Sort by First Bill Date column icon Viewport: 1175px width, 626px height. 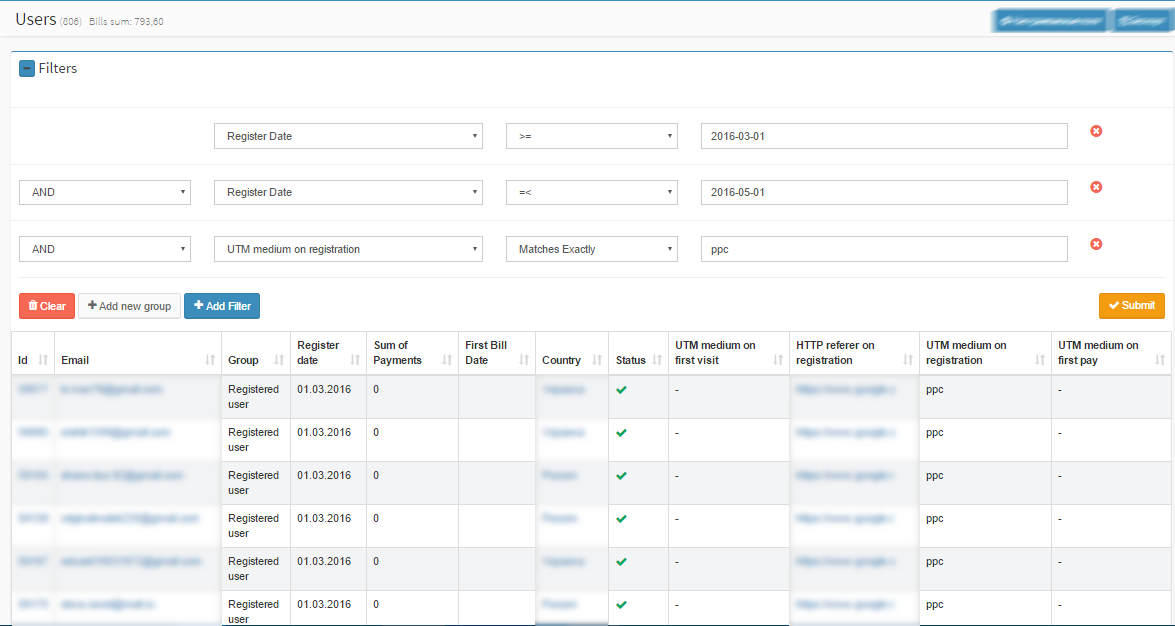coord(524,361)
